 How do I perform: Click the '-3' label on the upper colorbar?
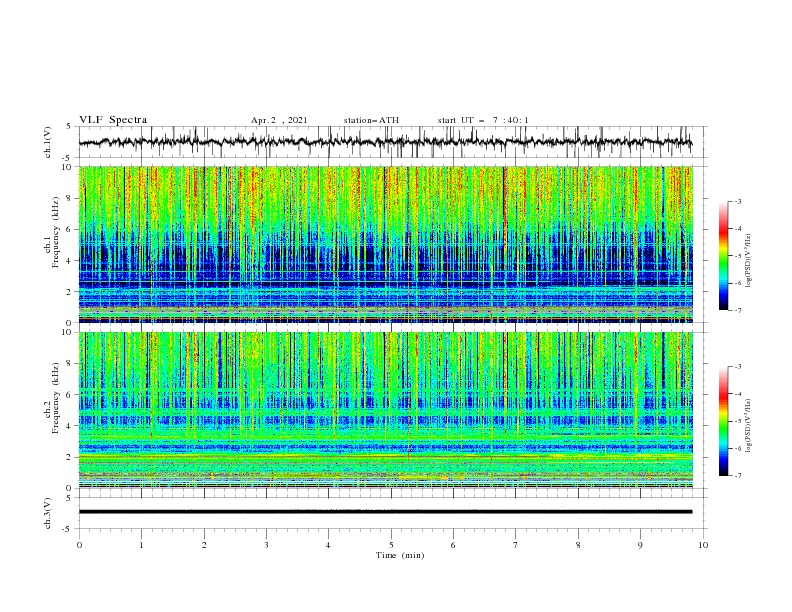737,201
